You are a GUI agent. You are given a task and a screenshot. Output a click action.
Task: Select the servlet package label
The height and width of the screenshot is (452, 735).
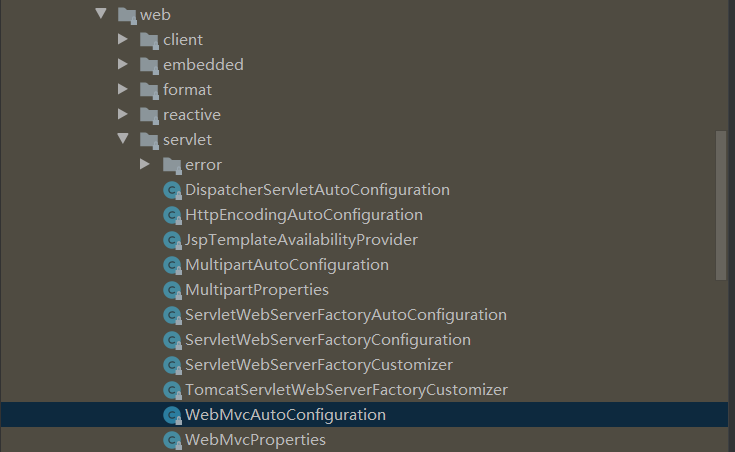[x=188, y=140]
